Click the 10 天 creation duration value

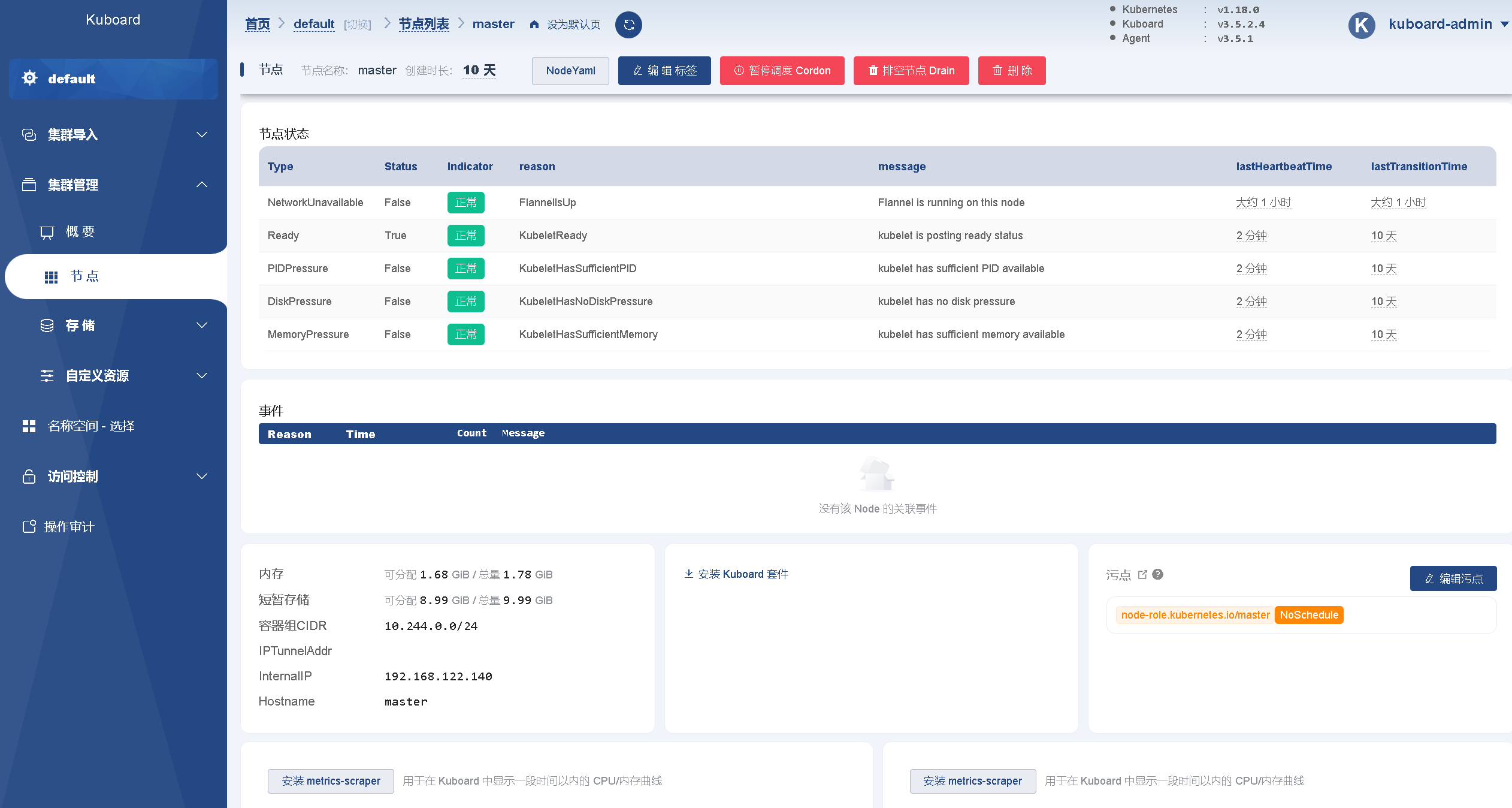pyautogui.click(x=479, y=70)
